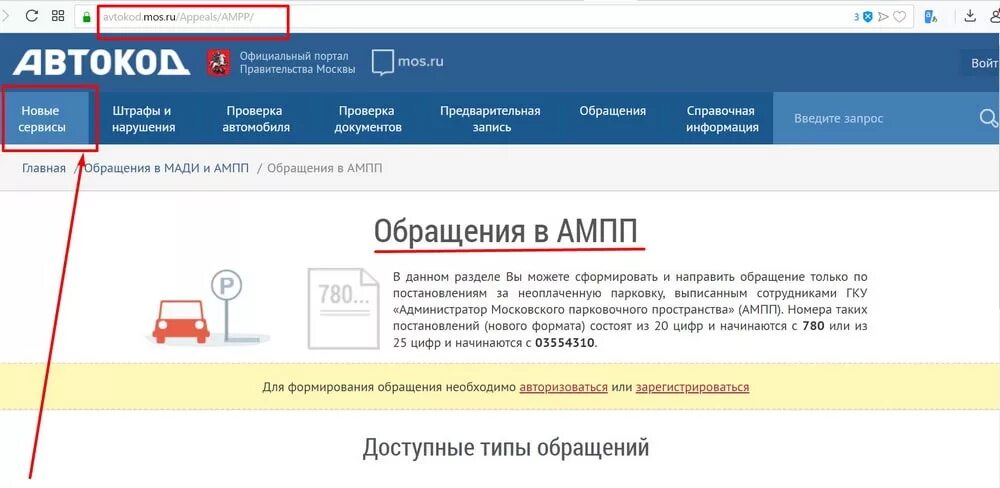
Task: Click the Войти login button
Action: click(x=982, y=63)
